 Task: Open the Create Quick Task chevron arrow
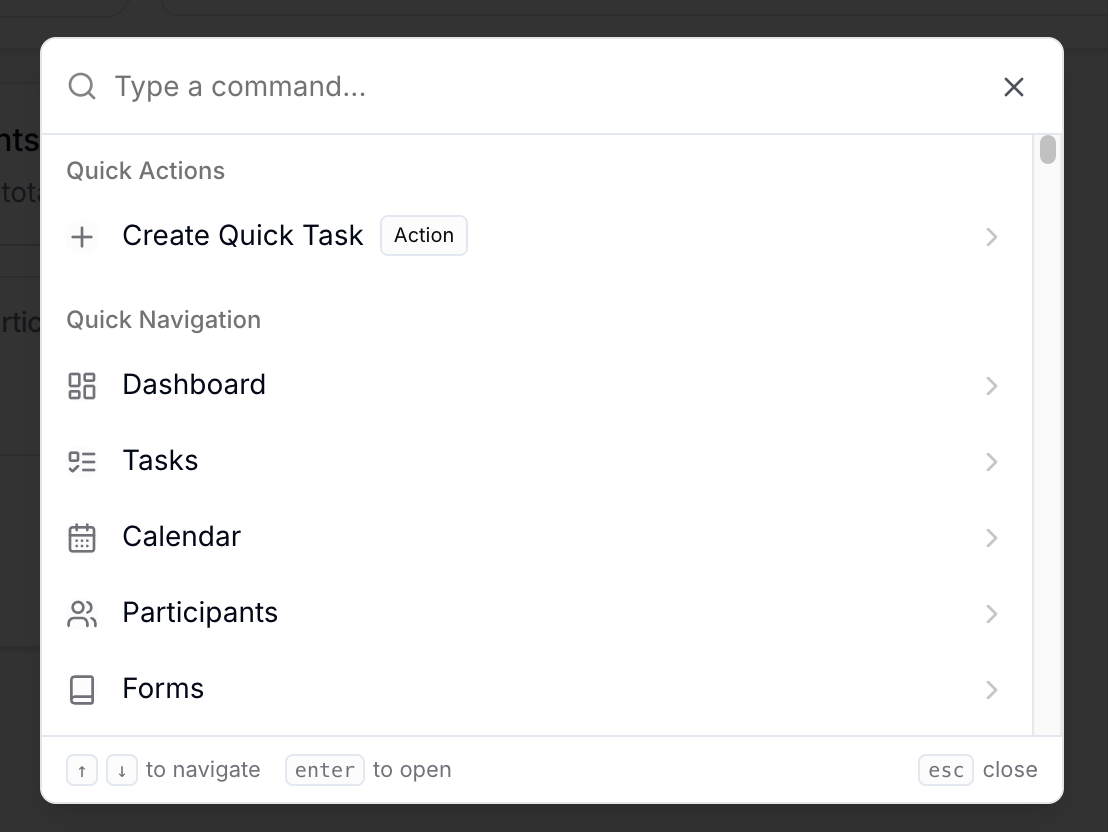tap(992, 237)
